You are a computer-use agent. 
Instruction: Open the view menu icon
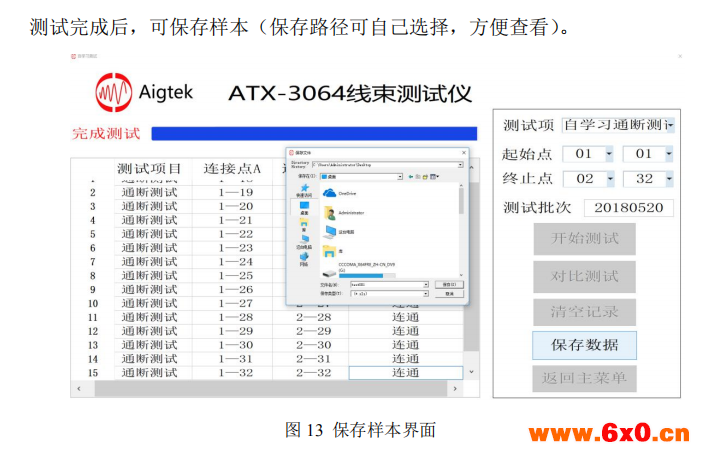[434, 177]
